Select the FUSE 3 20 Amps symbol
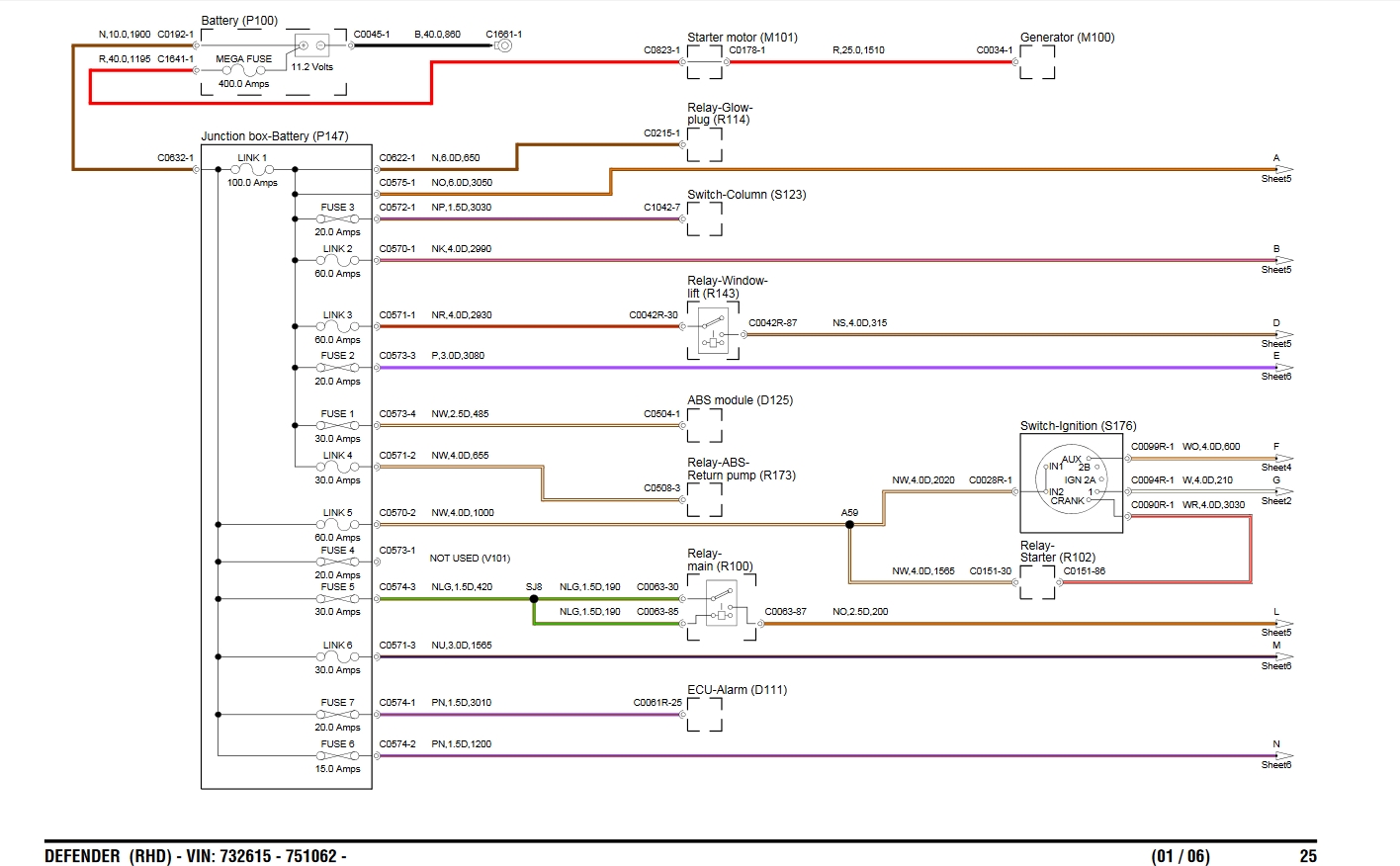This screenshot has height=866, width=1400. [337, 219]
